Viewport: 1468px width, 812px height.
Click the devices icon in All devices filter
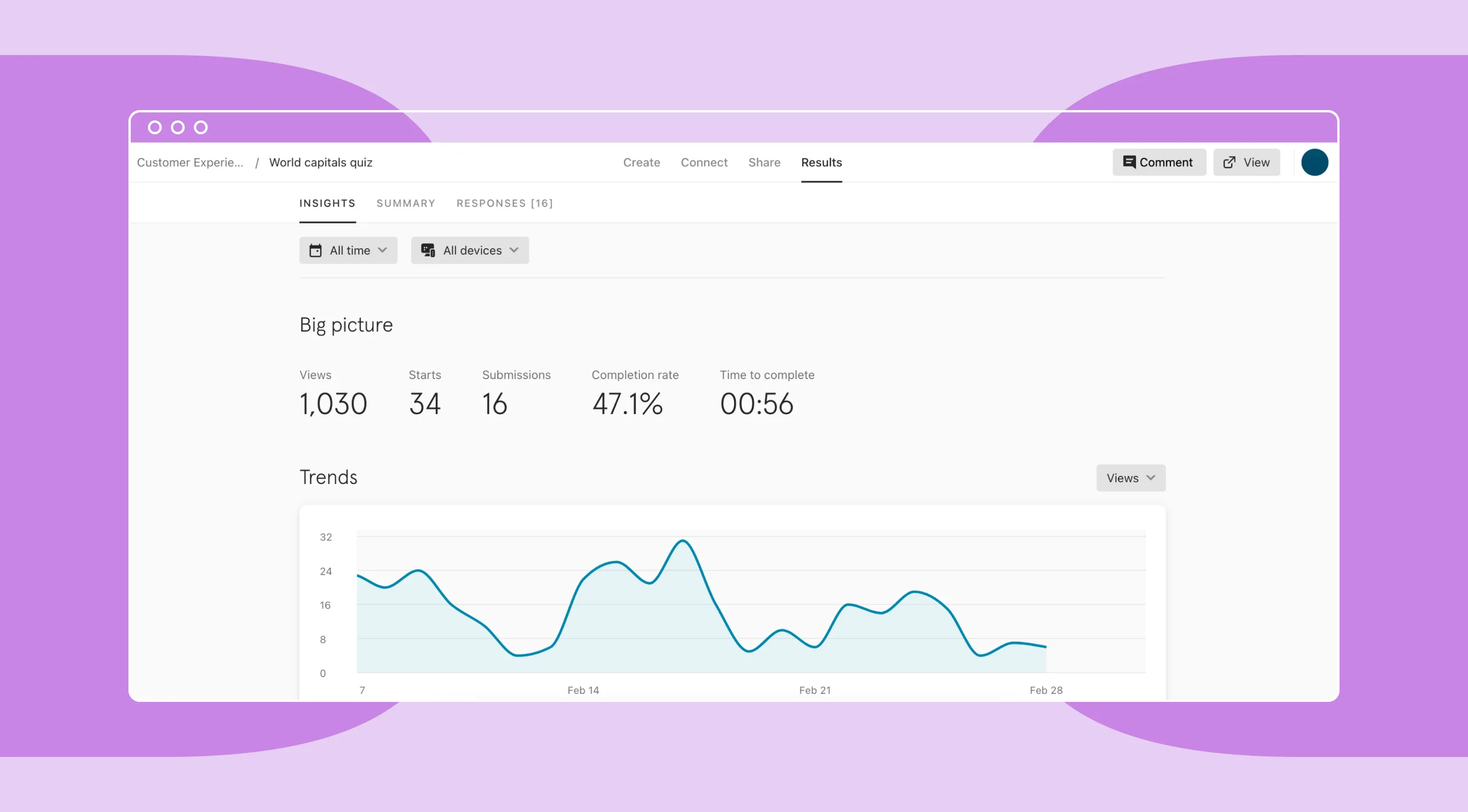tap(428, 251)
